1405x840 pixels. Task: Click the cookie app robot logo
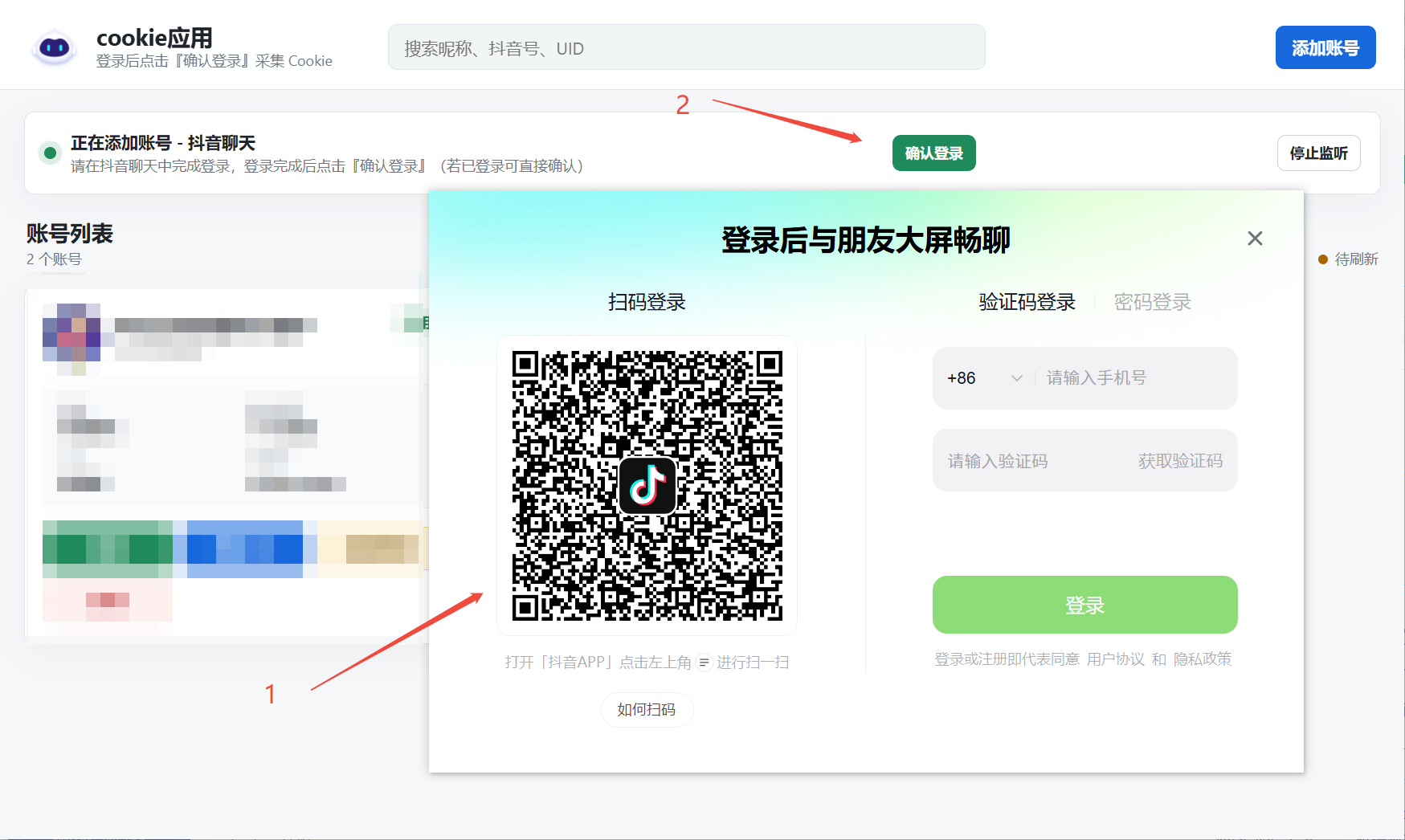point(54,47)
